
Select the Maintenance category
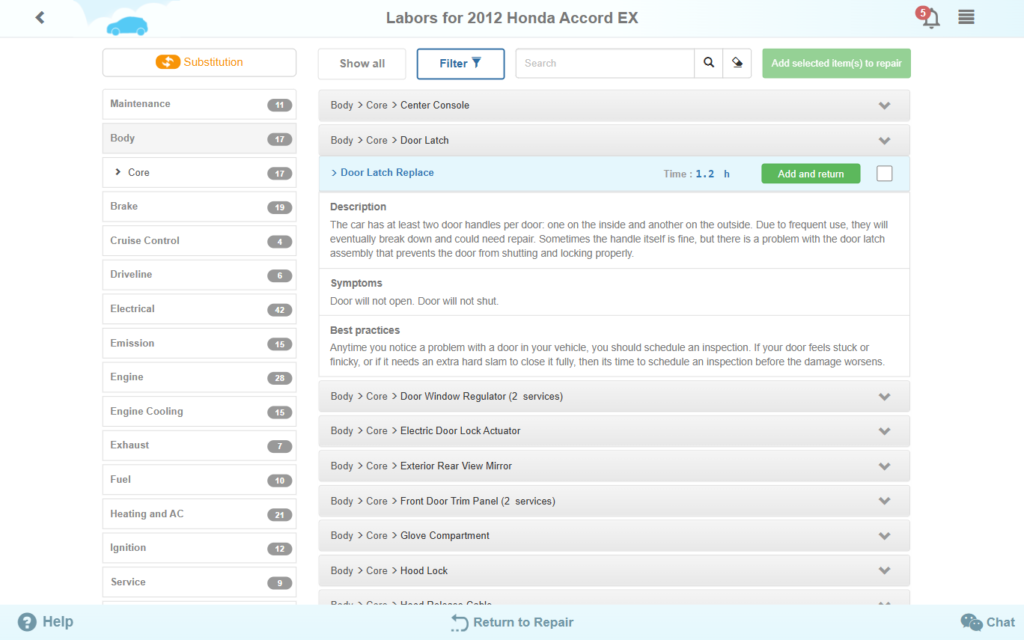pos(199,104)
